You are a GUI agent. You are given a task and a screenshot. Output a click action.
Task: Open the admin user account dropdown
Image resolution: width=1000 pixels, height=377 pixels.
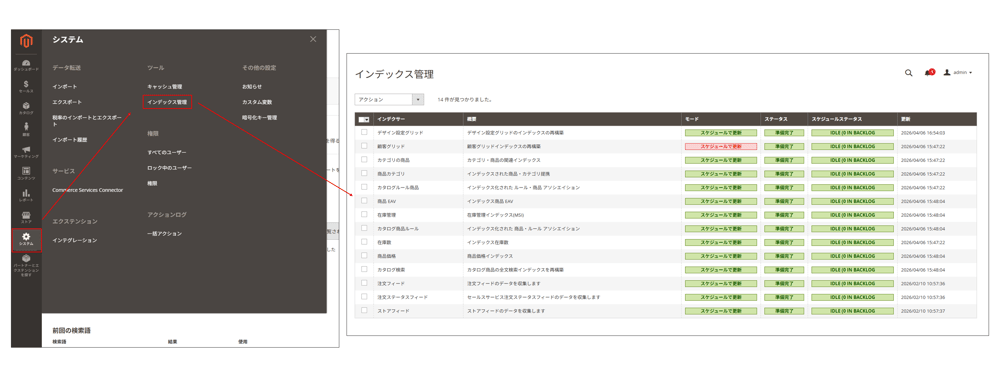click(x=958, y=73)
